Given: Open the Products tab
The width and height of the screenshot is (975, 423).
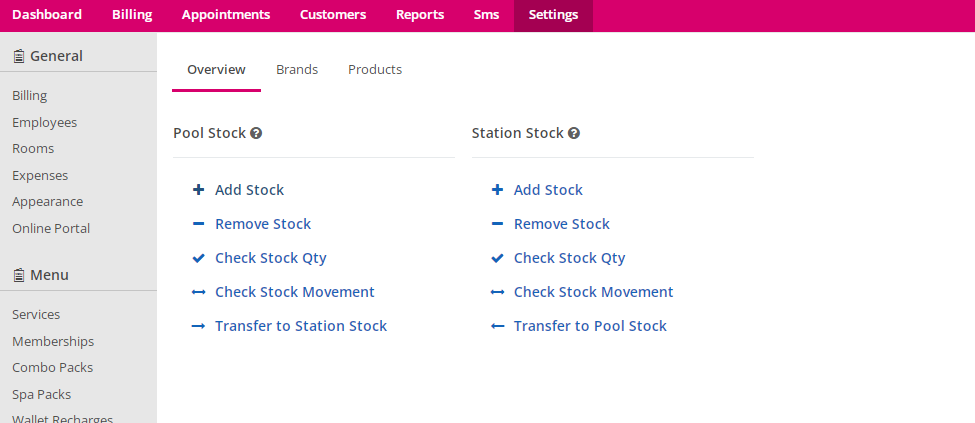Looking at the screenshot, I should (x=375, y=70).
